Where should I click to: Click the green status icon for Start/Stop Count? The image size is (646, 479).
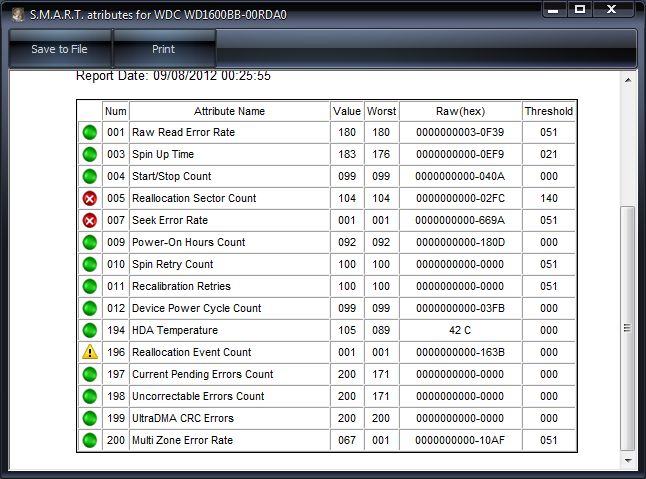pyautogui.click(x=90, y=176)
